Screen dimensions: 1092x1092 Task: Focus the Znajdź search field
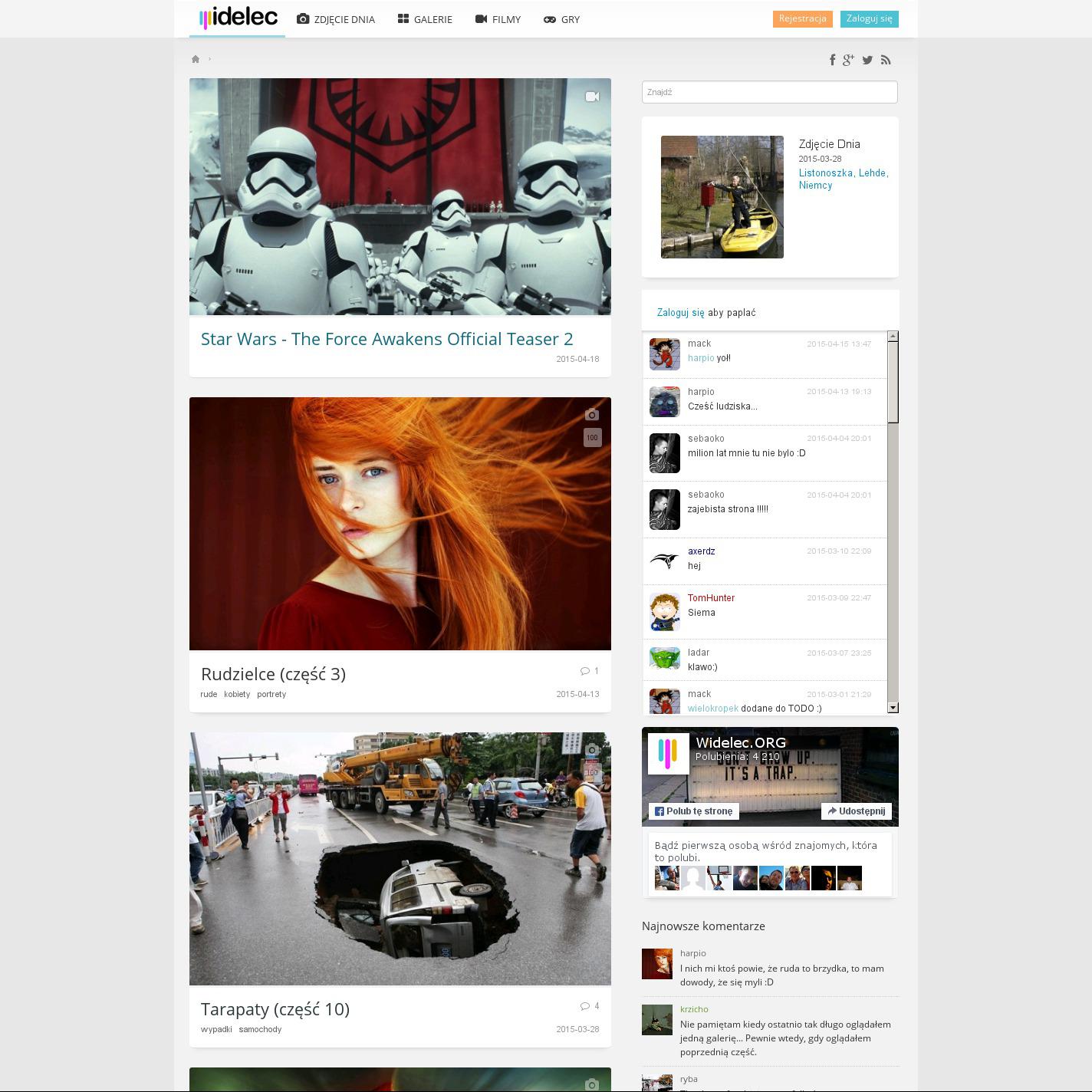pos(769,92)
